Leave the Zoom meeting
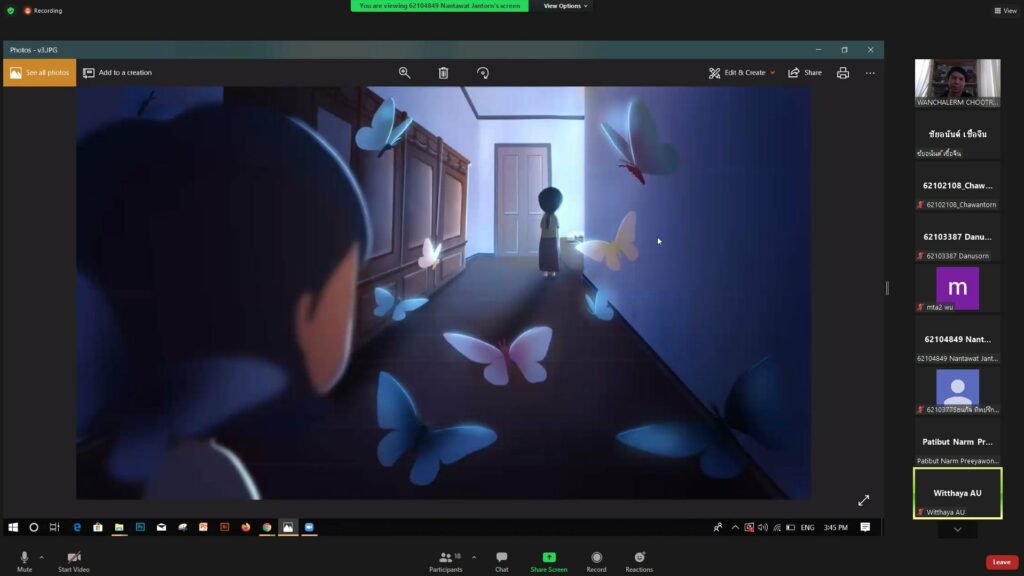1024x576 pixels. [1001, 561]
